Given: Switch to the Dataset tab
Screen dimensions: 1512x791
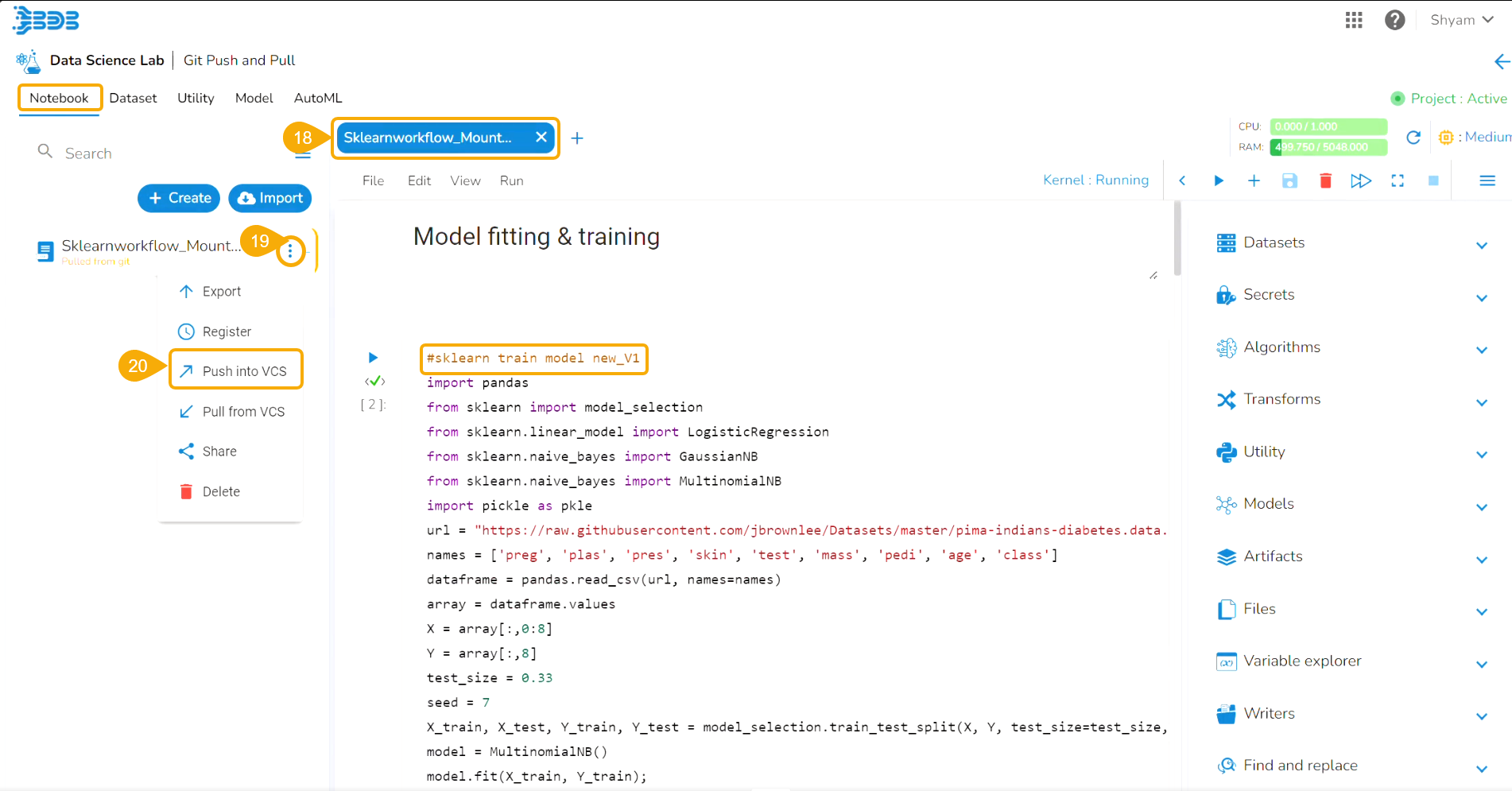Looking at the screenshot, I should (133, 98).
